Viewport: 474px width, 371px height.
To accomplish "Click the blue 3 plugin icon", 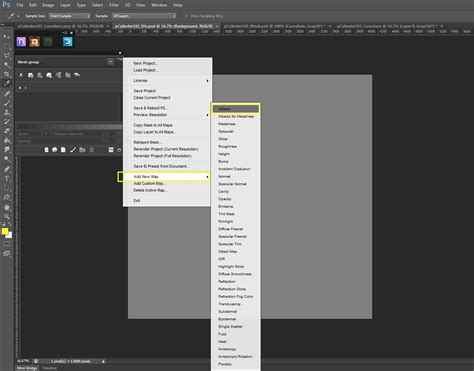I will [x=67, y=42].
